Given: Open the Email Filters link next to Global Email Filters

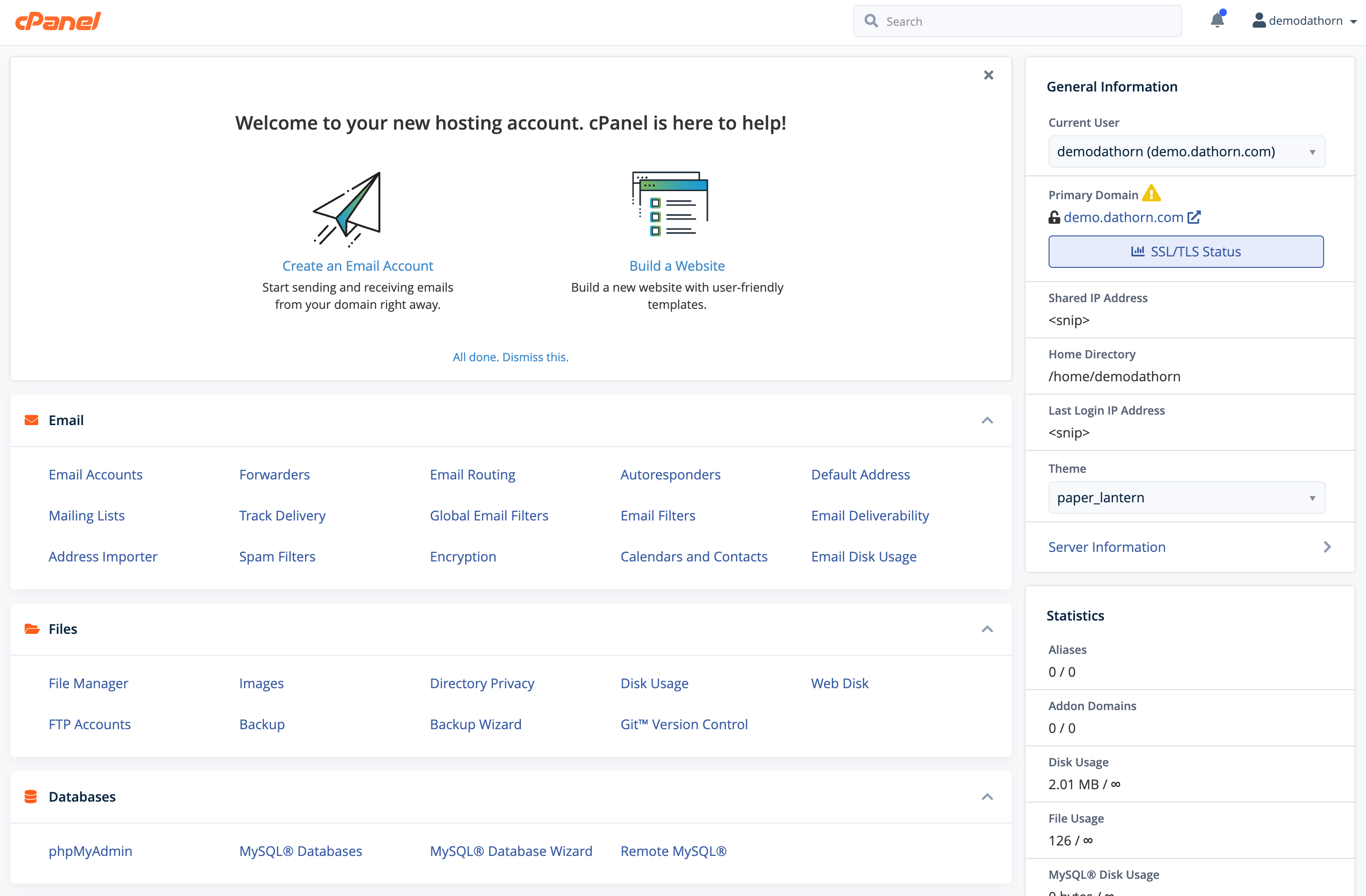Looking at the screenshot, I should tap(658, 515).
